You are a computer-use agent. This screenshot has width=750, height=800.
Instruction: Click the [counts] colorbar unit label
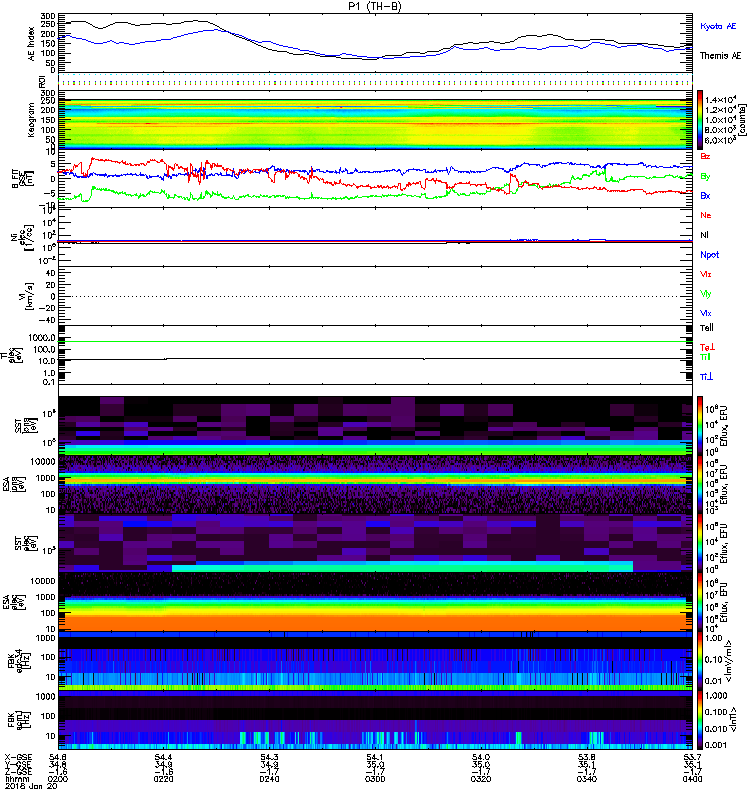click(x=743, y=120)
